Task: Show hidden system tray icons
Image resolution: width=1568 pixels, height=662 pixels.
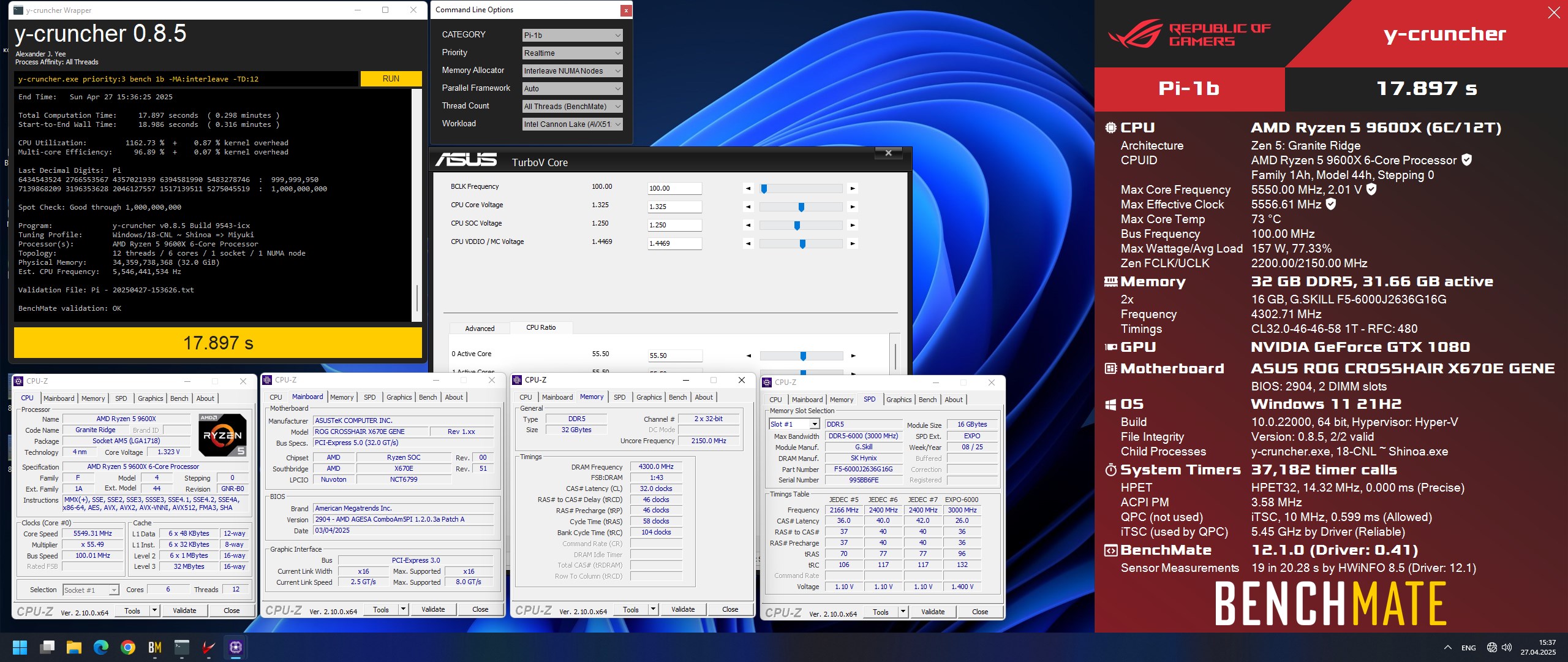Action: click(x=1448, y=647)
